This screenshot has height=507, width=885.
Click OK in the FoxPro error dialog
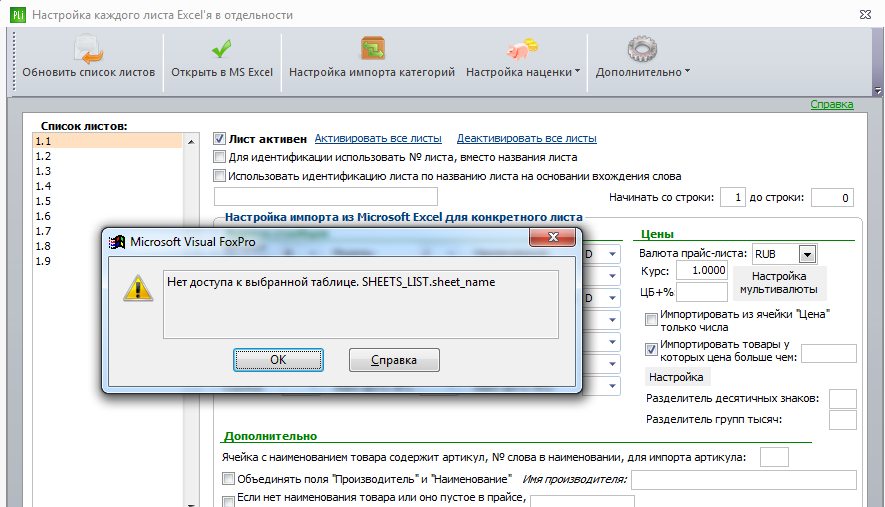[x=278, y=360]
